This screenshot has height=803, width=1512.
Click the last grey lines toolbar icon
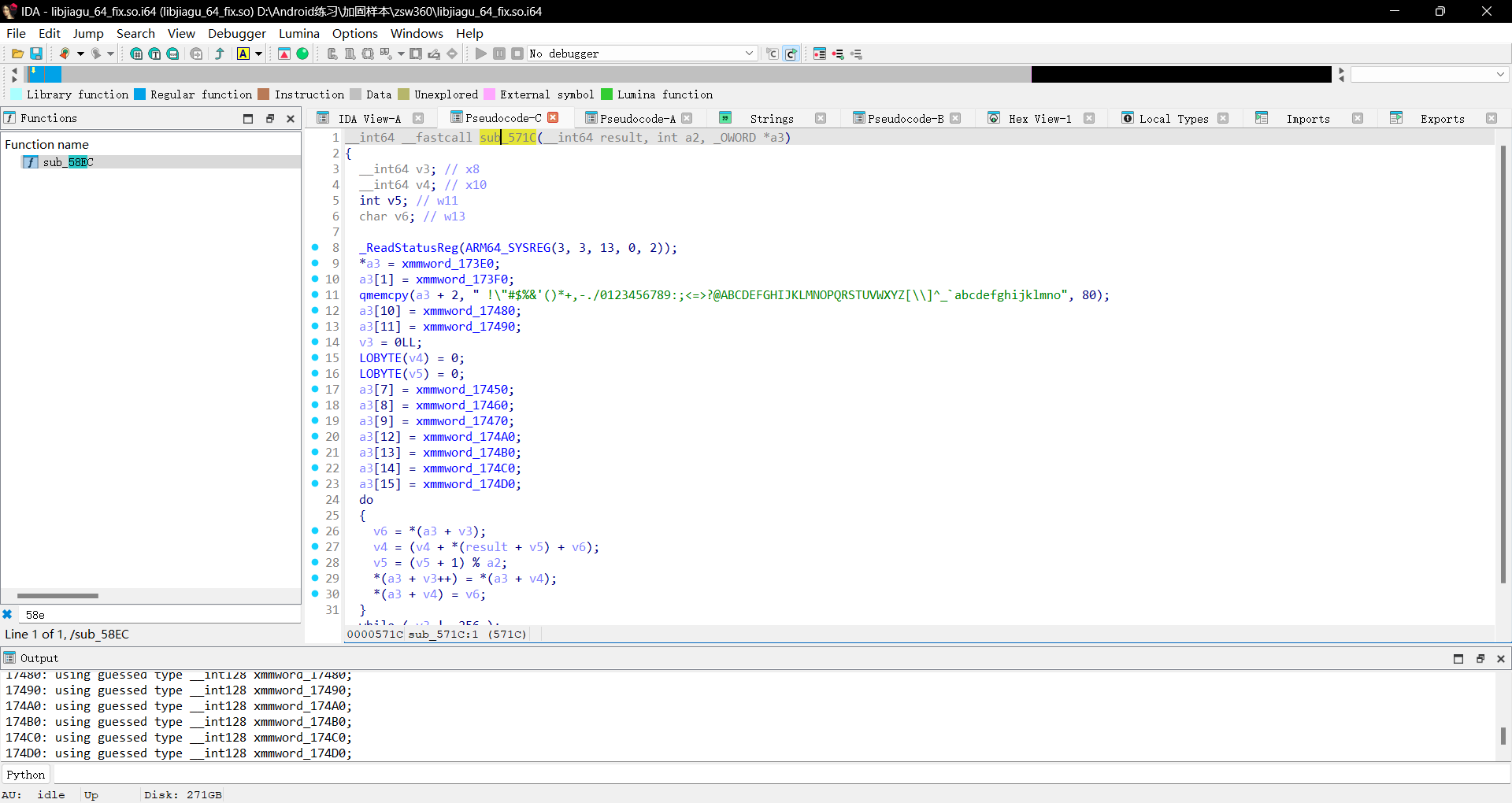pos(856,54)
